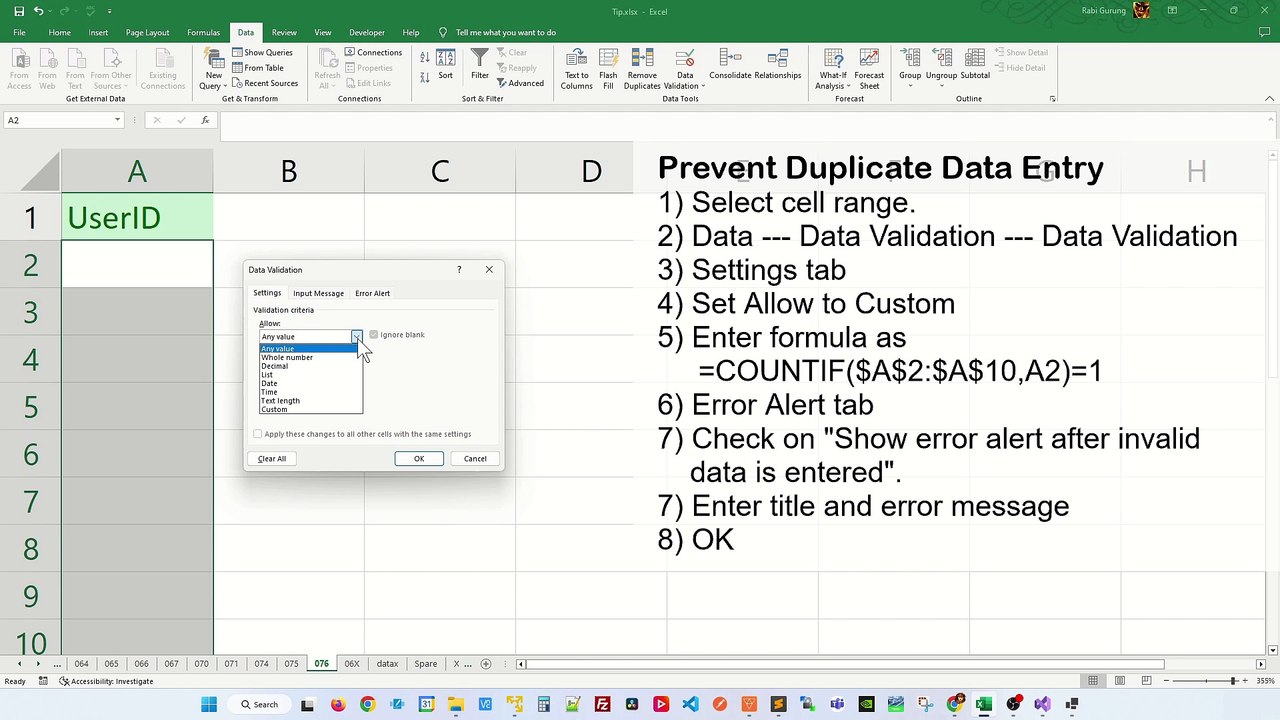This screenshot has width=1280, height=720.
Task: Undo the last action in the title bar
Action: point(40,11)
